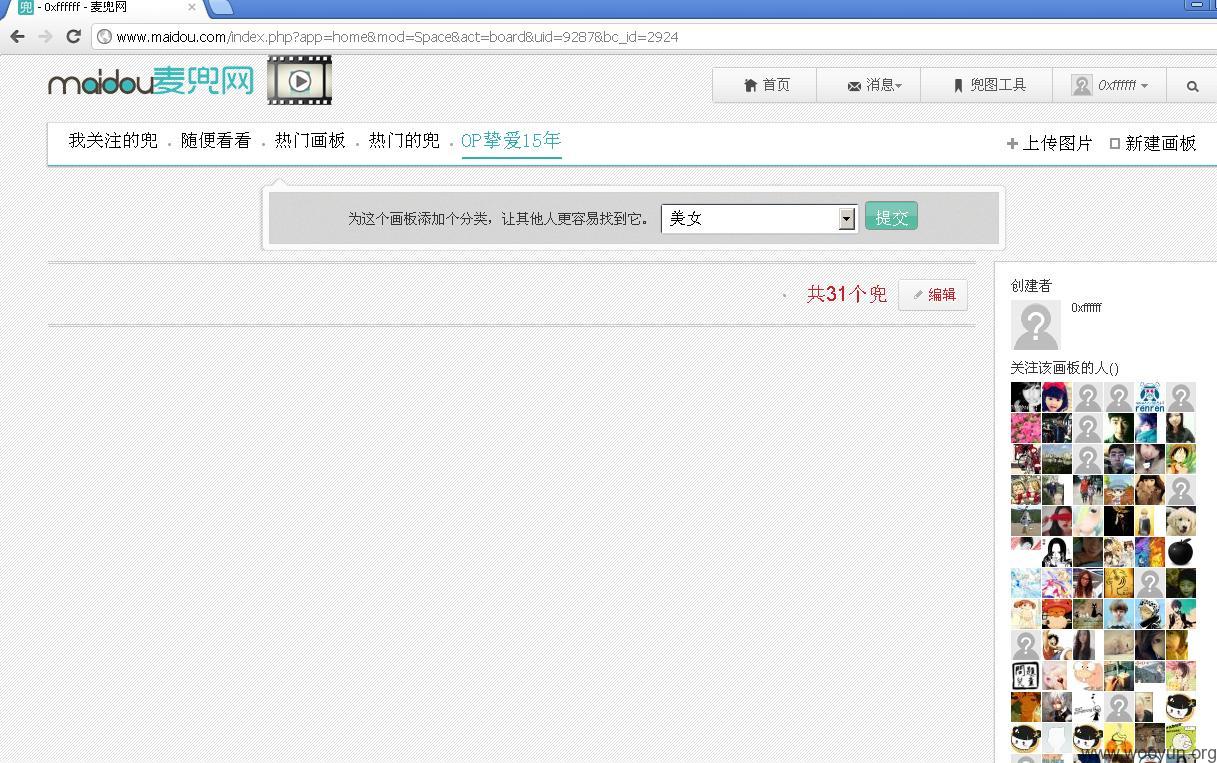Switch to 热门的兜 tab
The image size is (1217, 763).
(x=404, y=141)
